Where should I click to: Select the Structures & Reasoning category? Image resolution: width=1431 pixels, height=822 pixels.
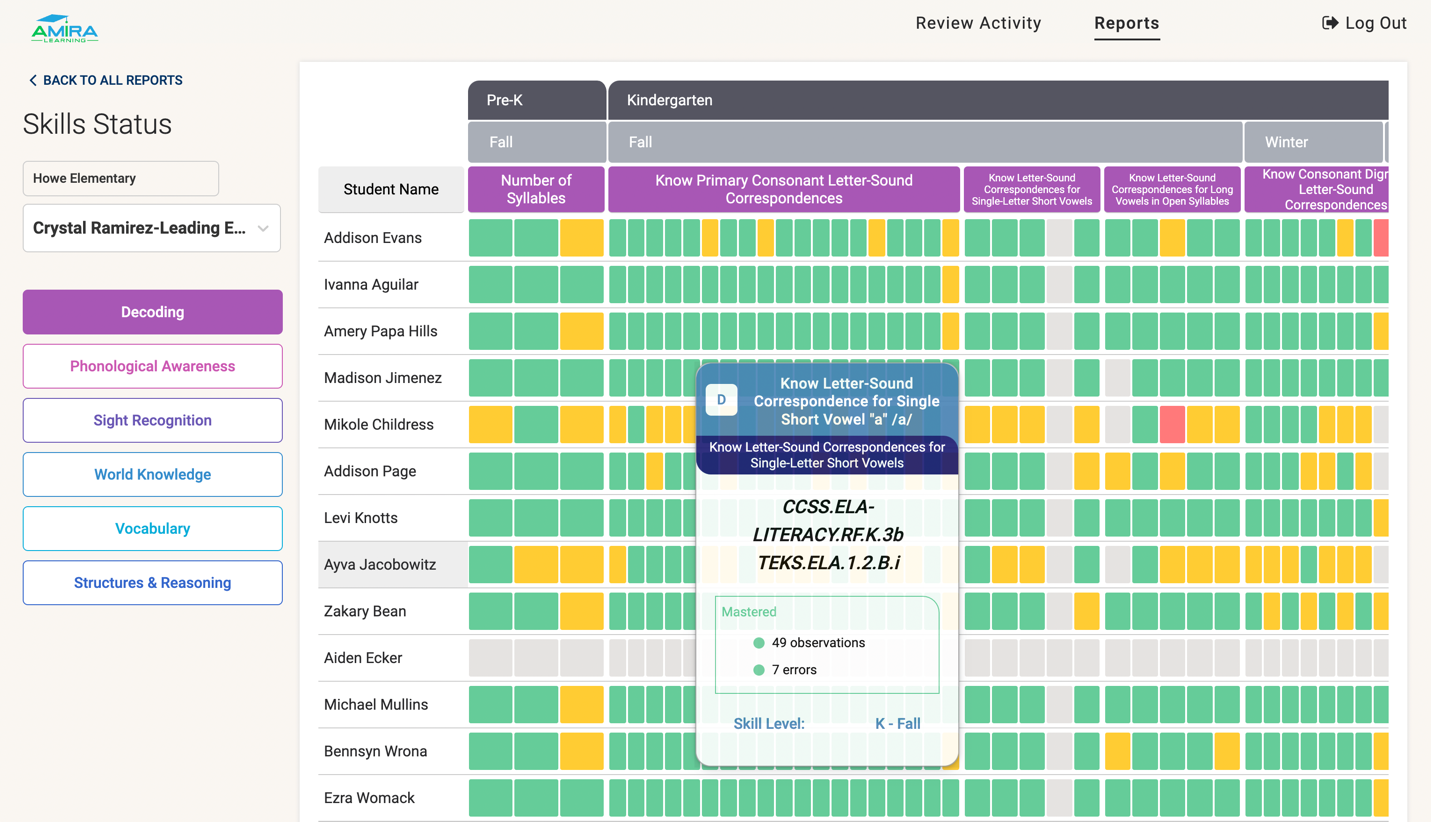click(153, 582)
